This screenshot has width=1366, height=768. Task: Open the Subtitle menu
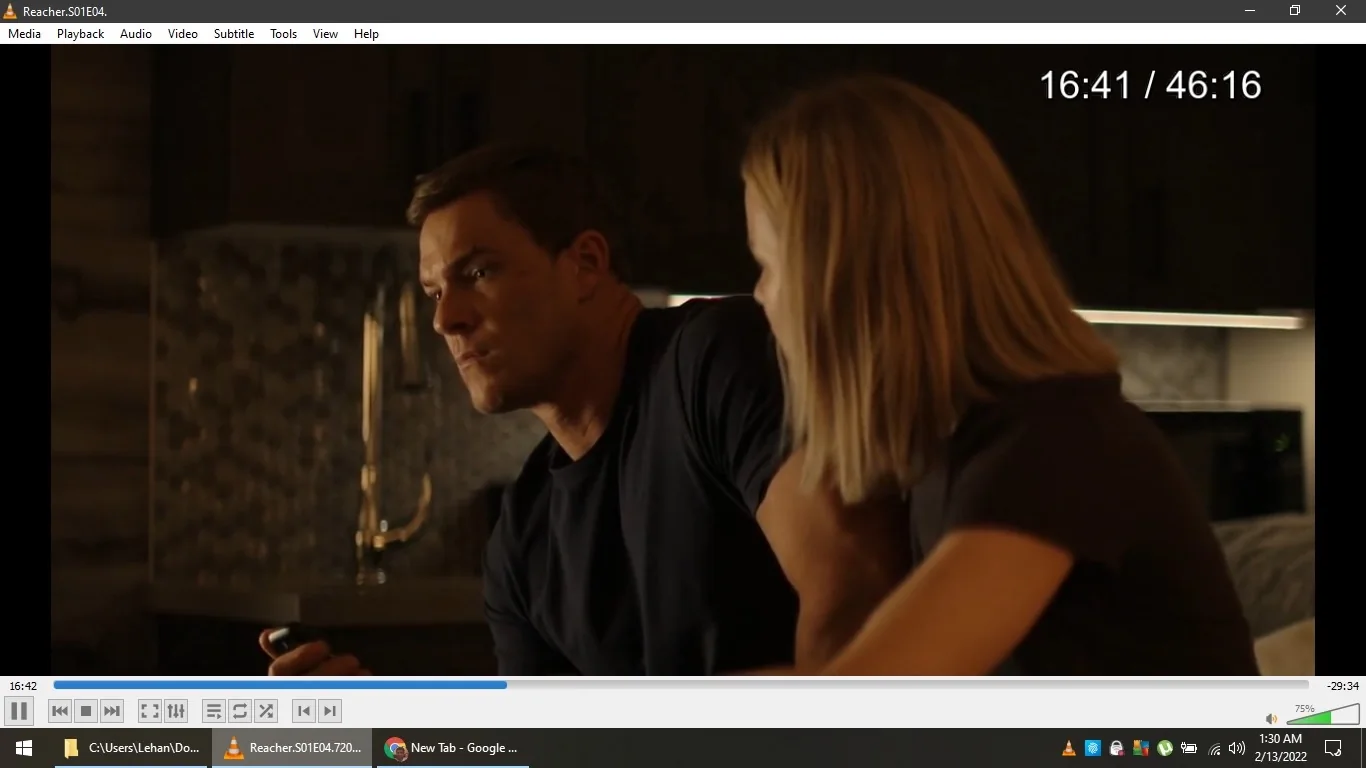pos(234,34)
